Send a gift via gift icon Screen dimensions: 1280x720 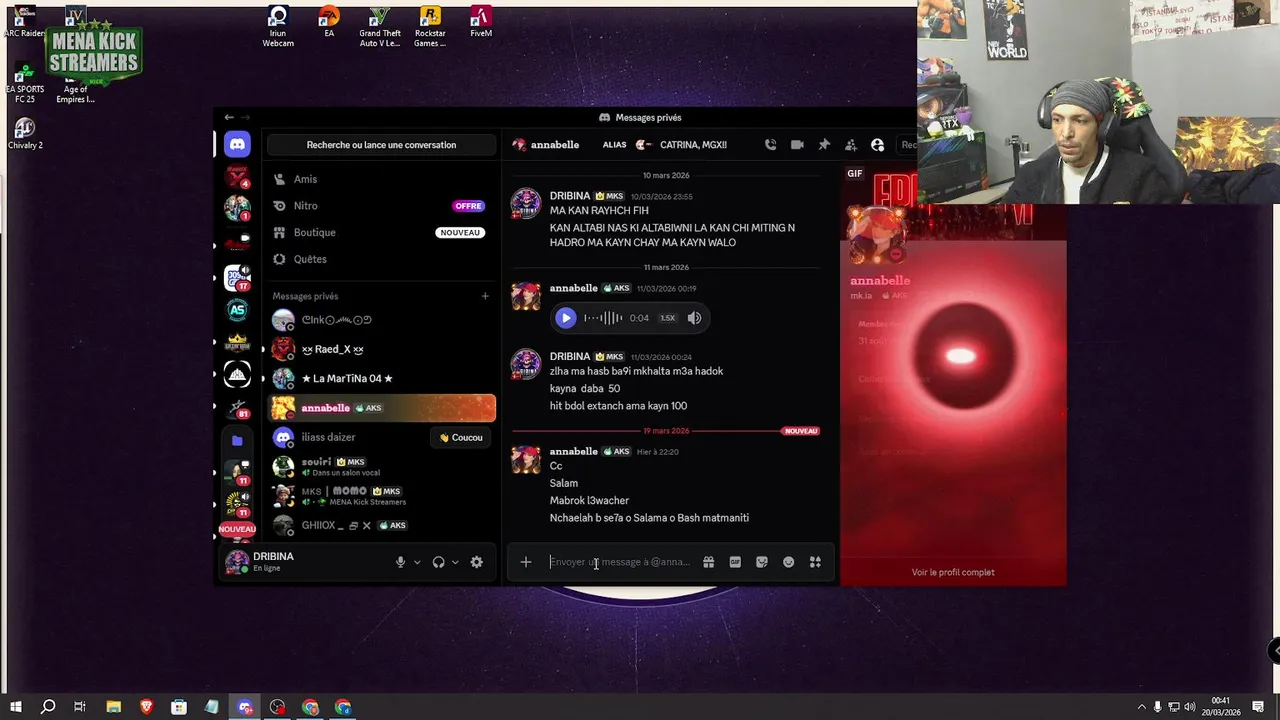(x=708, y=562)
